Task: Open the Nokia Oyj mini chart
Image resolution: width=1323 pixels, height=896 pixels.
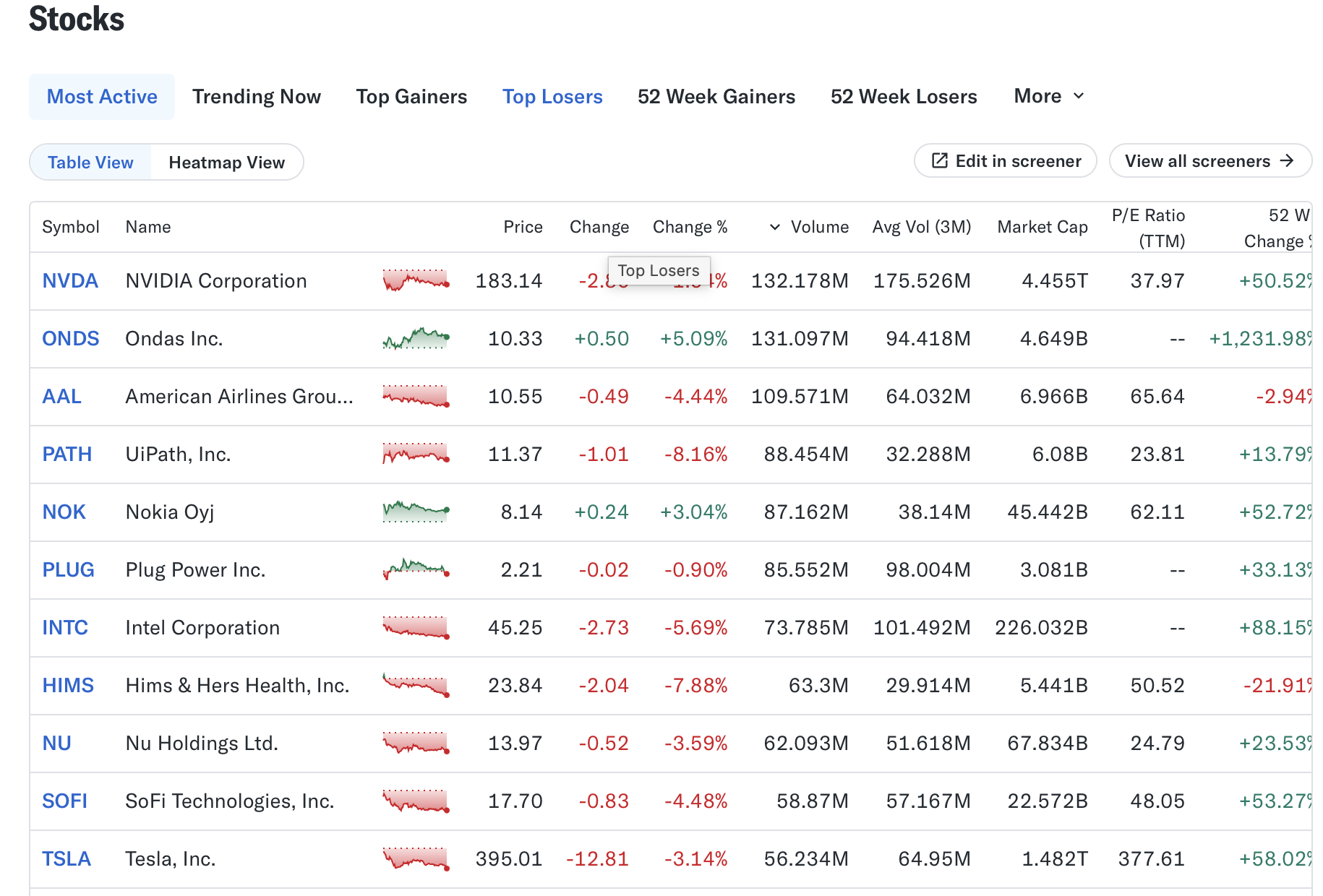Action: click(x=416, y=512)
